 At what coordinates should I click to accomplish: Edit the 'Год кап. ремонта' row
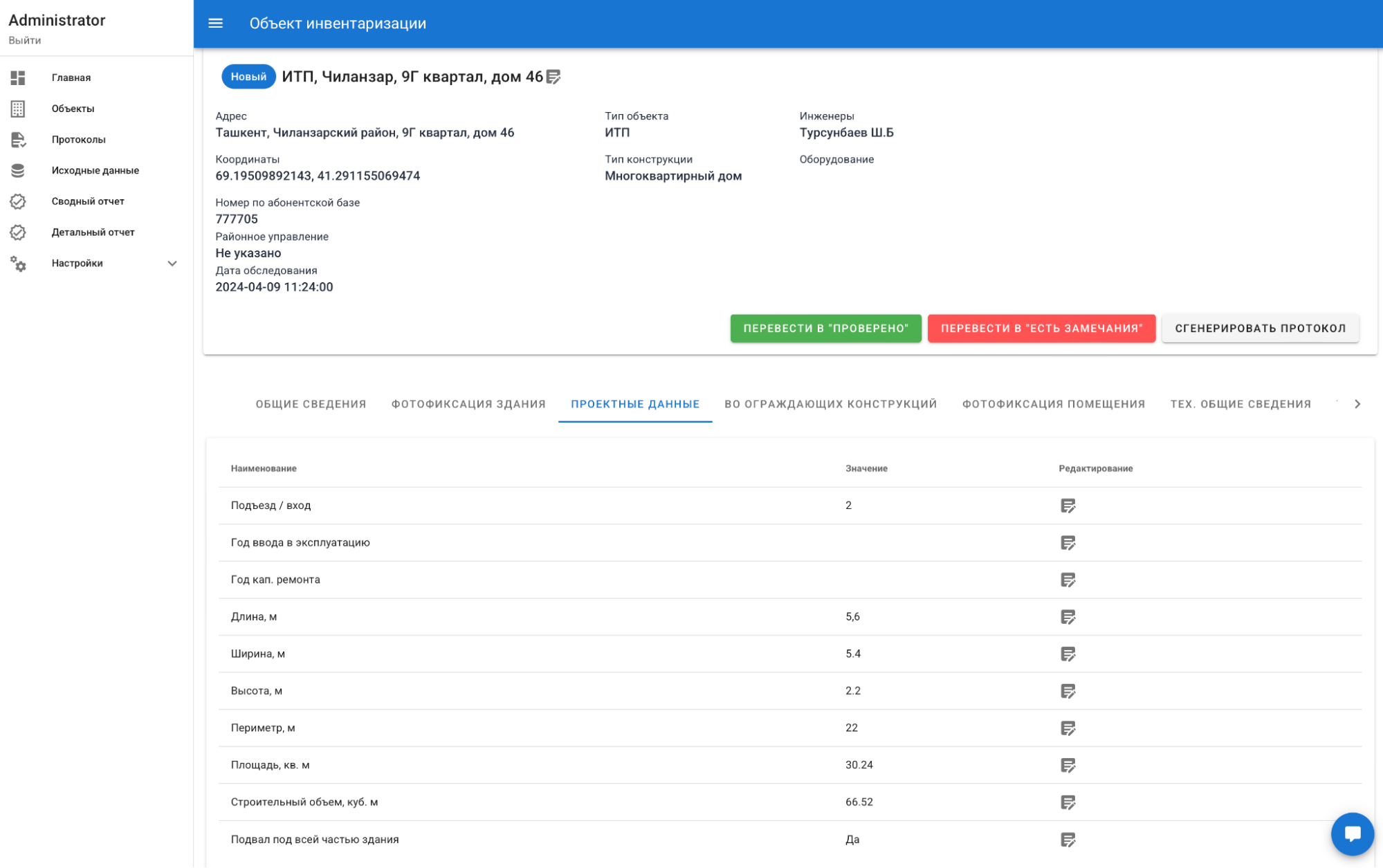coord(1068,580)
